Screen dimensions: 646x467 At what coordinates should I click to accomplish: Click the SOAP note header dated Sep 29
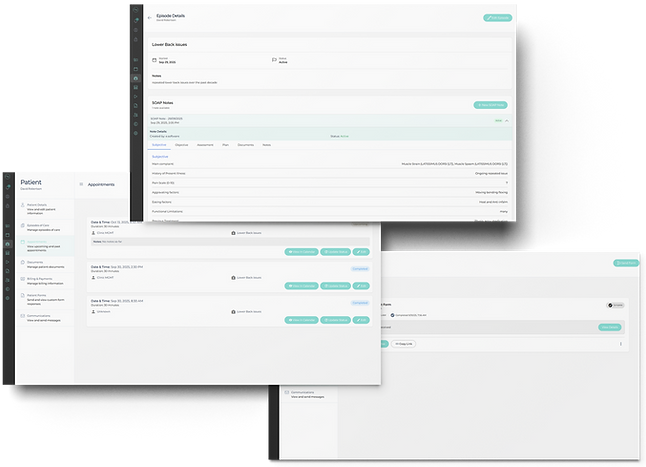(330, 121)
